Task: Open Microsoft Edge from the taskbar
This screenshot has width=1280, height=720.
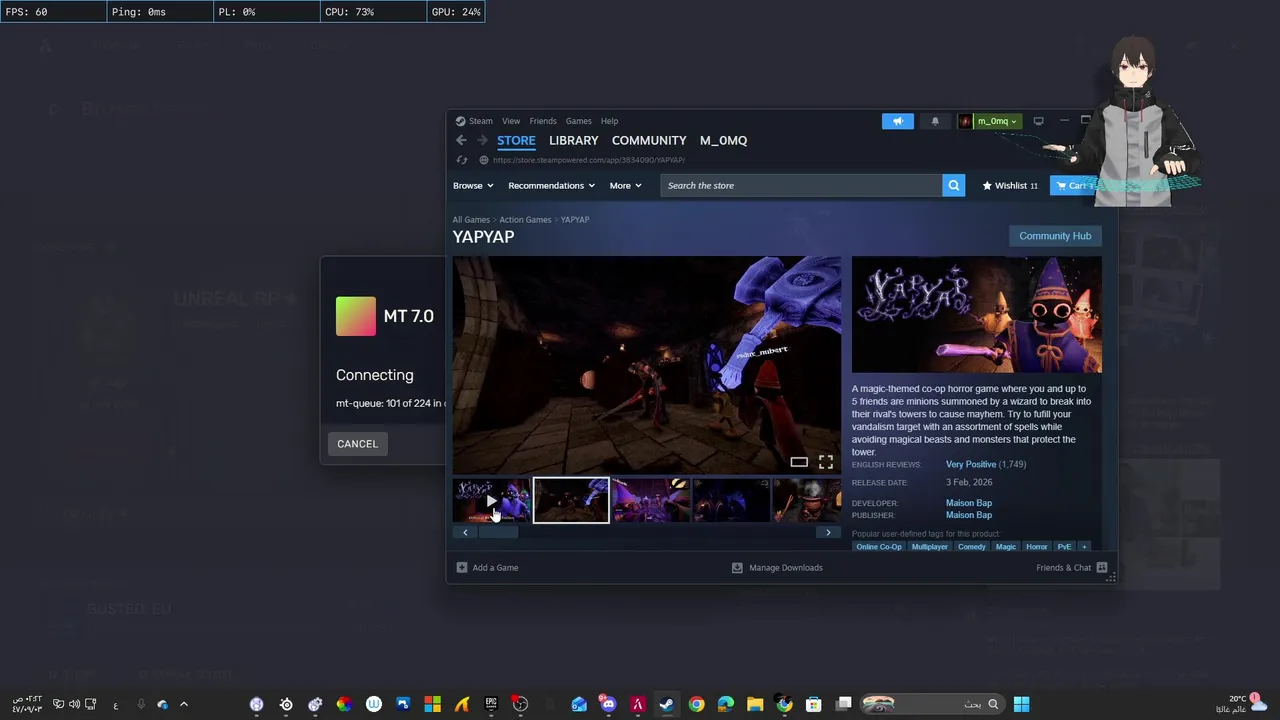Action: click(725, 704)
